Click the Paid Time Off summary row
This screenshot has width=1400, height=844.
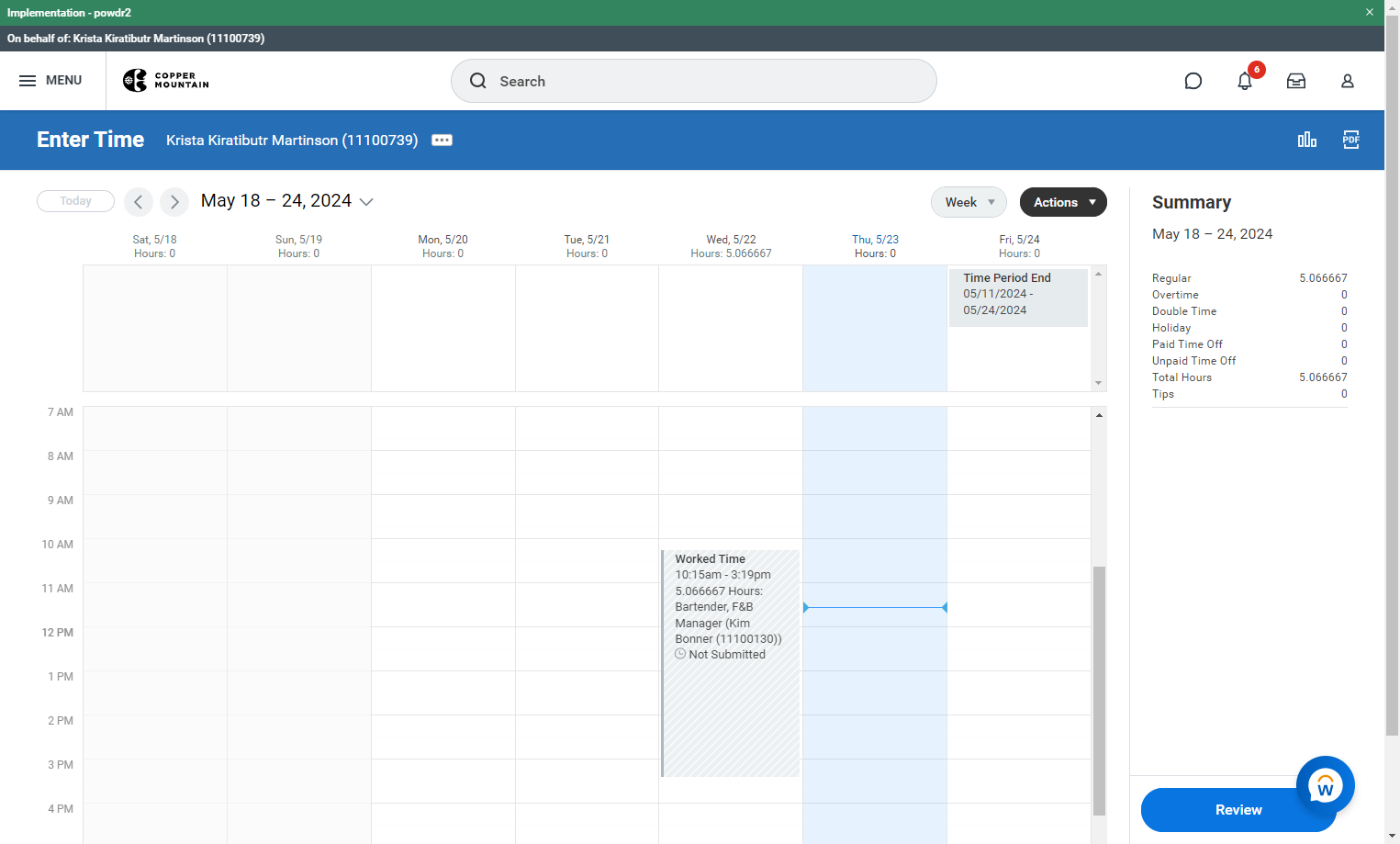(x=1249, y=344)
